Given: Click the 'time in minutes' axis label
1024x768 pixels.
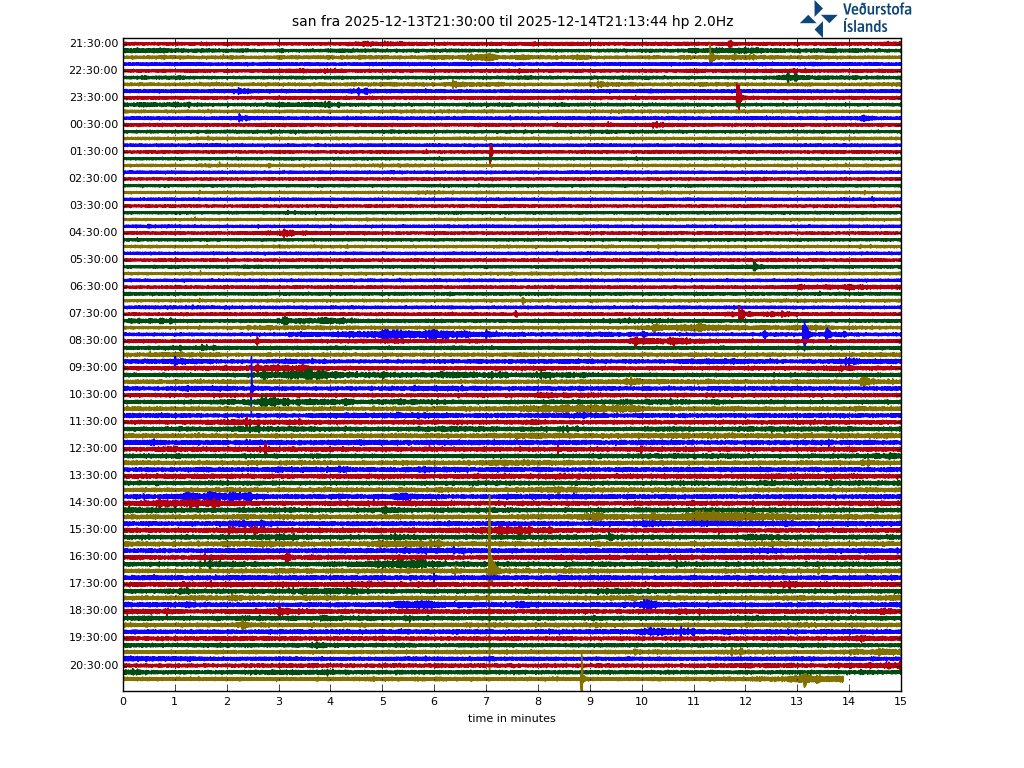Looking at the screenshot, I should 511,718.
